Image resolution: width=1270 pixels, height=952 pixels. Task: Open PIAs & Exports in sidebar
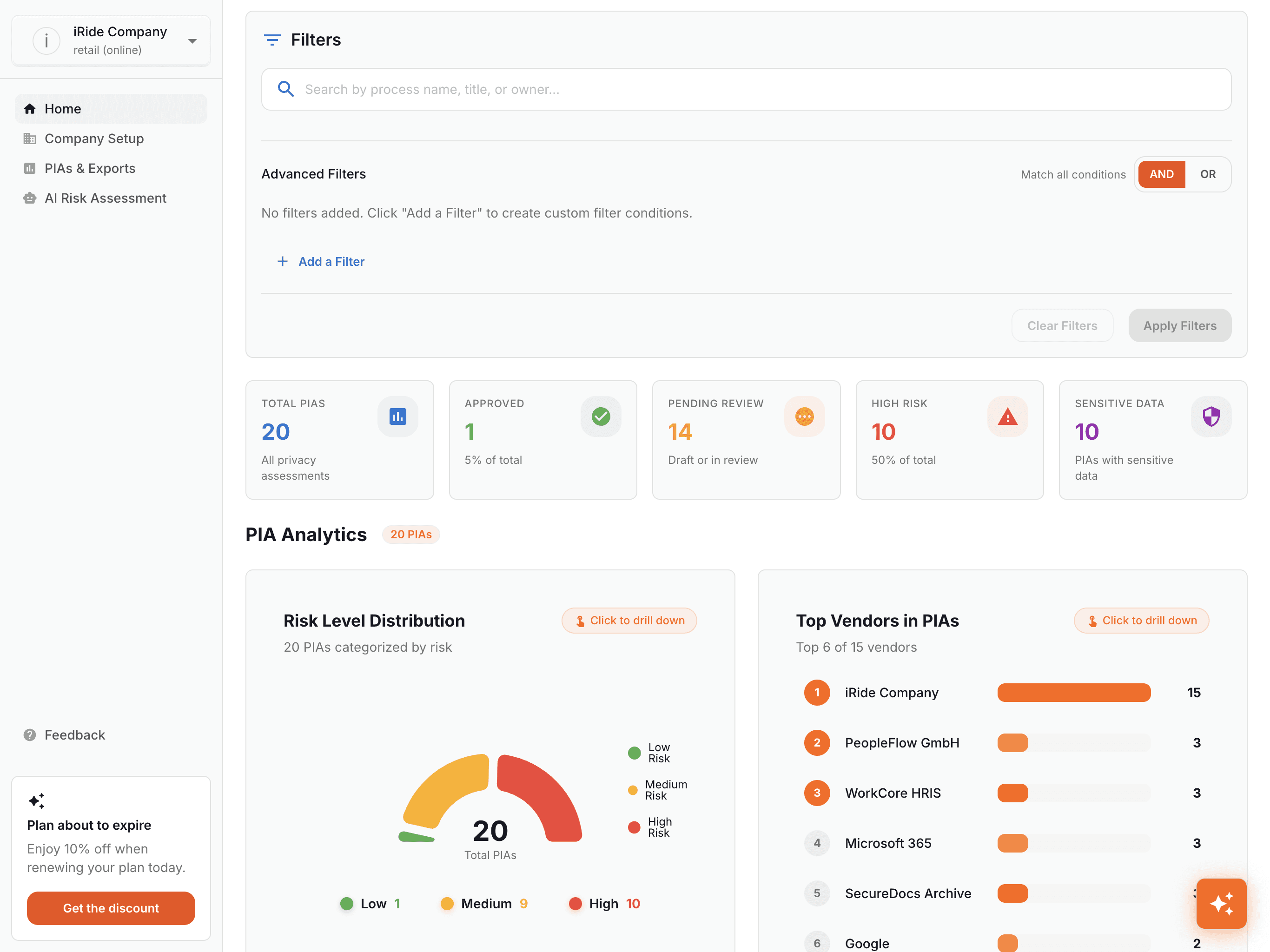[x=90, y=168]
